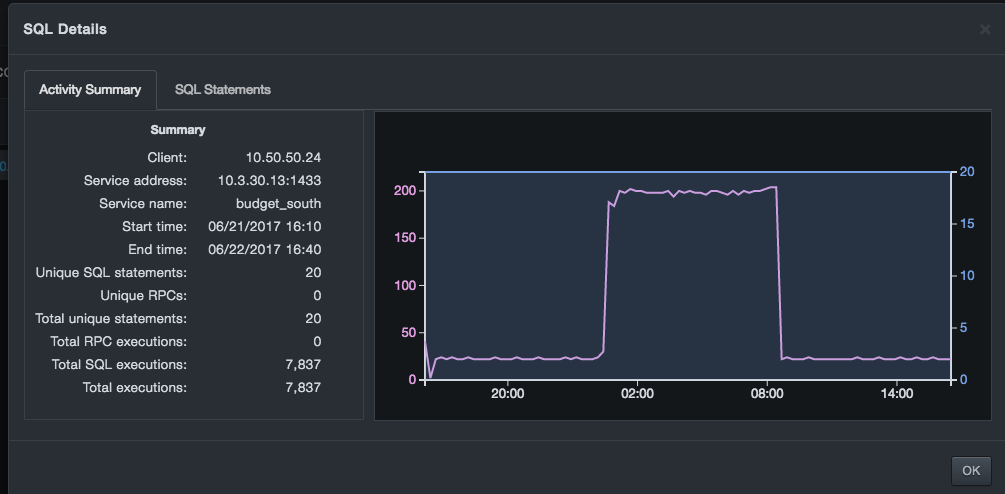
Task: Switch to the SQL Statements tab
Action: click(x=222, y=89)
